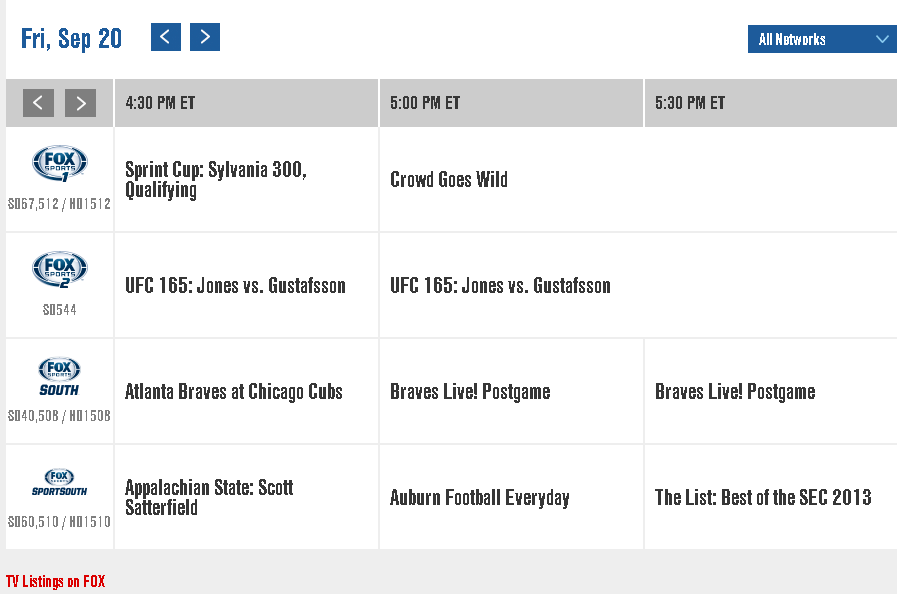897x594 pixels.
Task: Go to previous day with left arrow
Action: [166, 37]
